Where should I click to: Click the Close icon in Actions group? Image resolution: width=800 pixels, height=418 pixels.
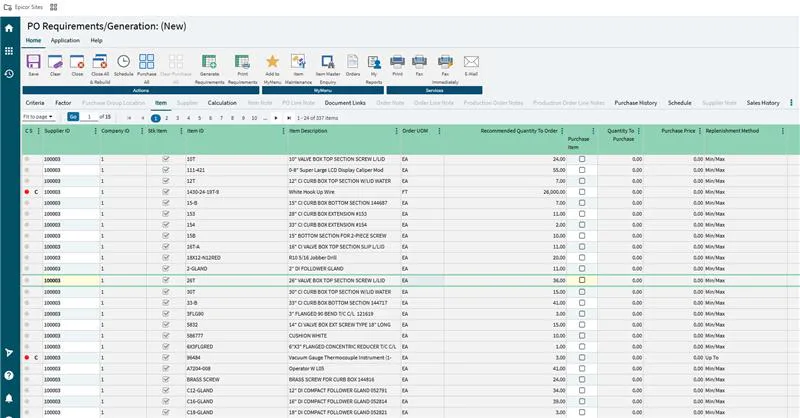pyautogui.click(x=77, y=62)
